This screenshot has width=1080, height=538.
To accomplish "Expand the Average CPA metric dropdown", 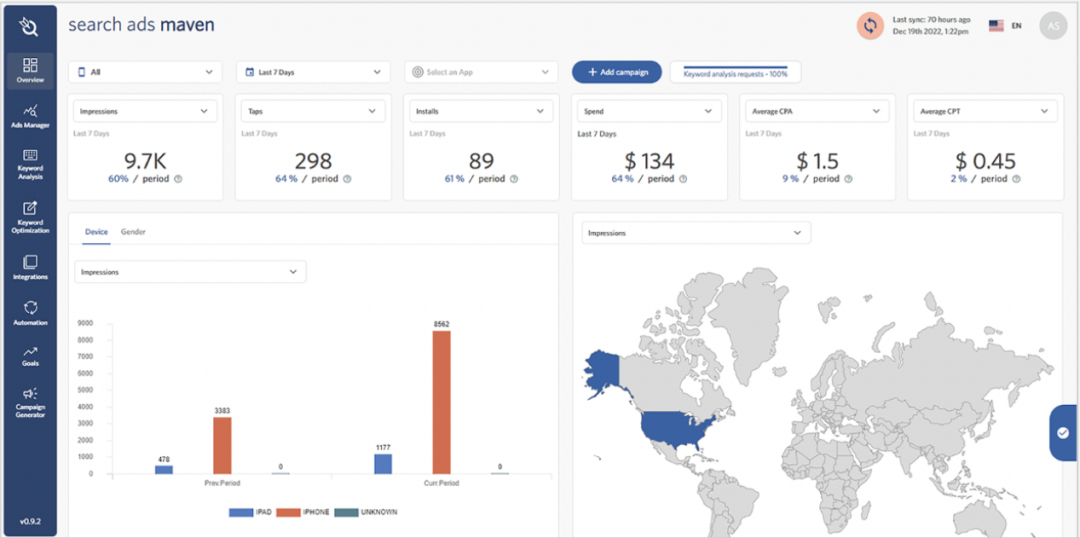I will [817, 111].
